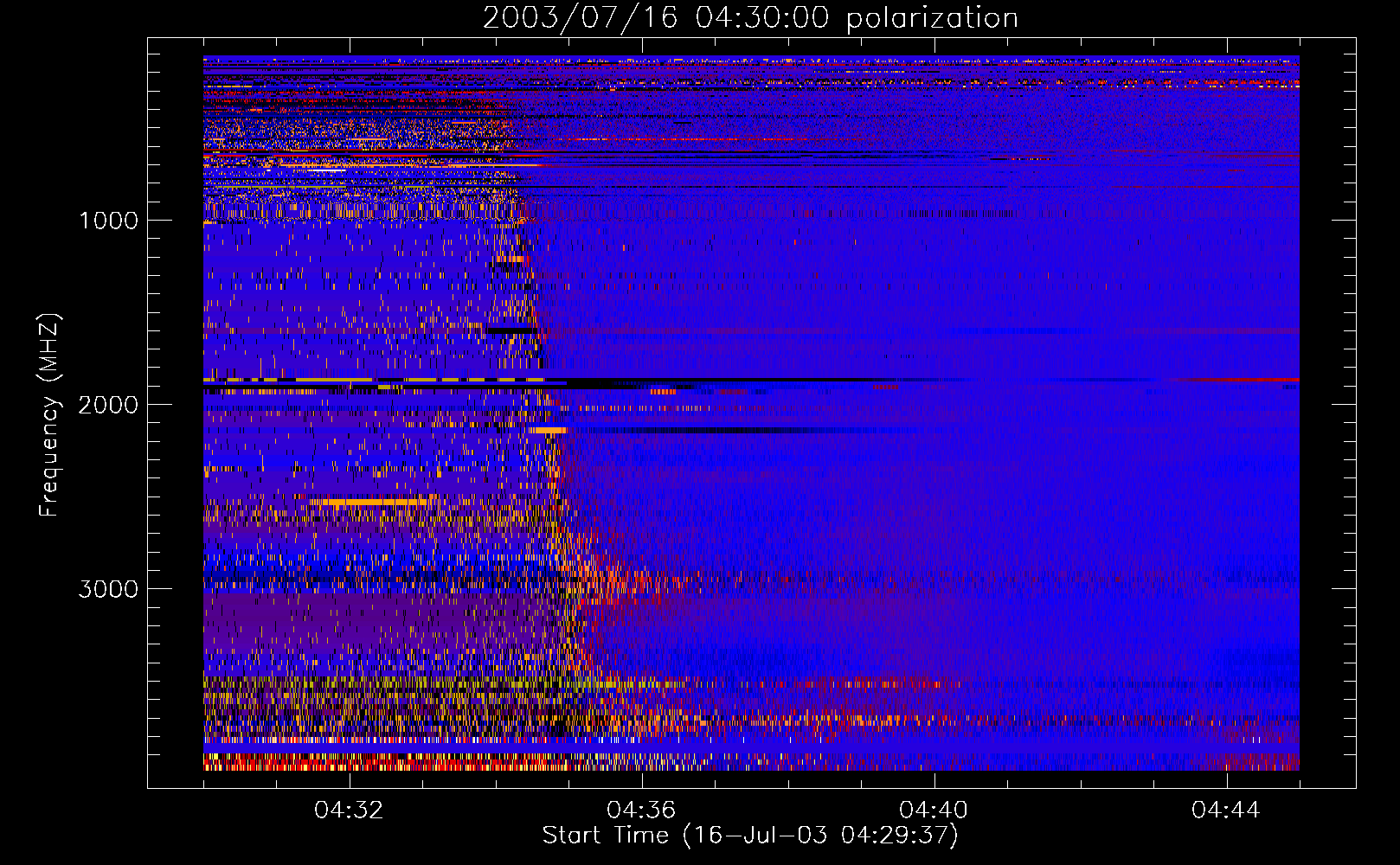
Task: Click the "3000" frequency tick label
Action: (x=108, y=589)
